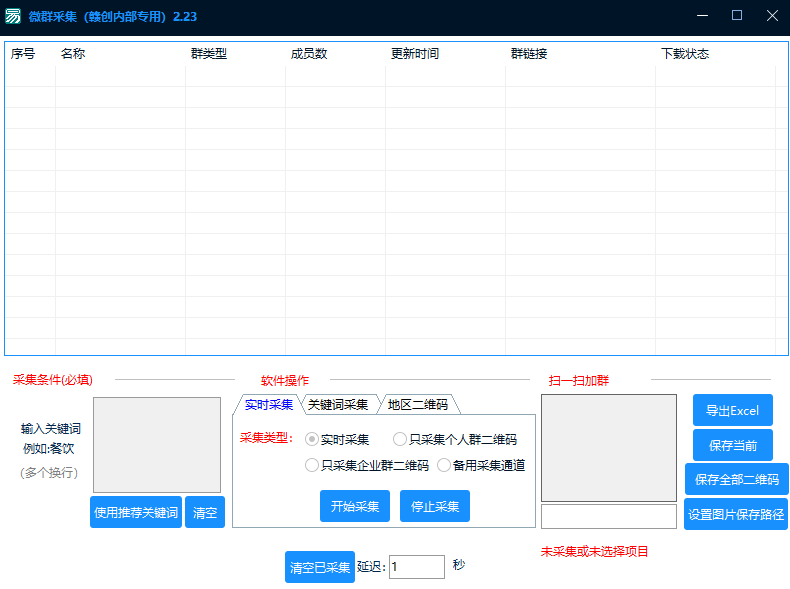Export results with 导出Excel button
This screenshot has width=790, height=589.
coord(733,410)
